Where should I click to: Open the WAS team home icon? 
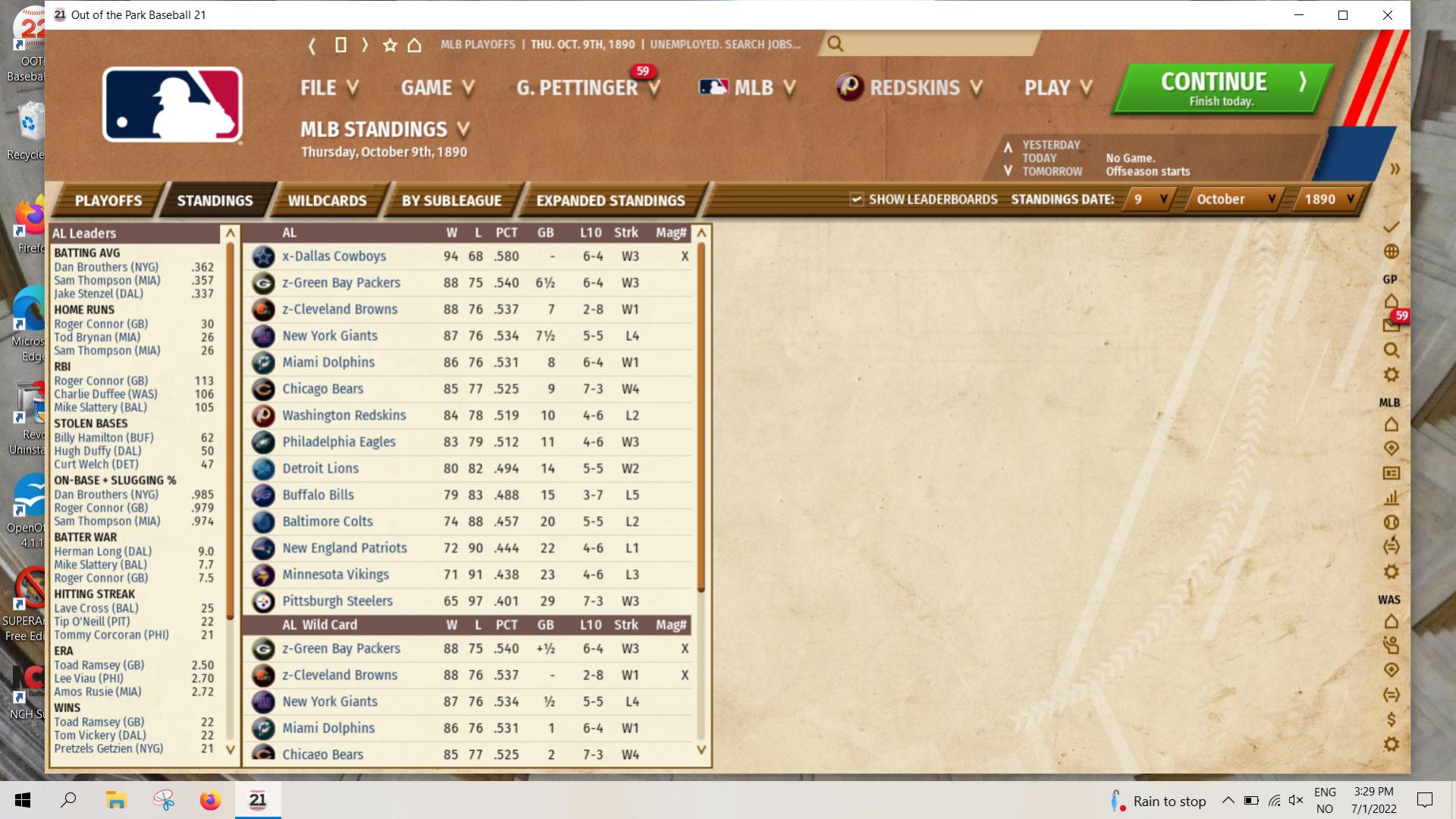tap(1391, 621)
